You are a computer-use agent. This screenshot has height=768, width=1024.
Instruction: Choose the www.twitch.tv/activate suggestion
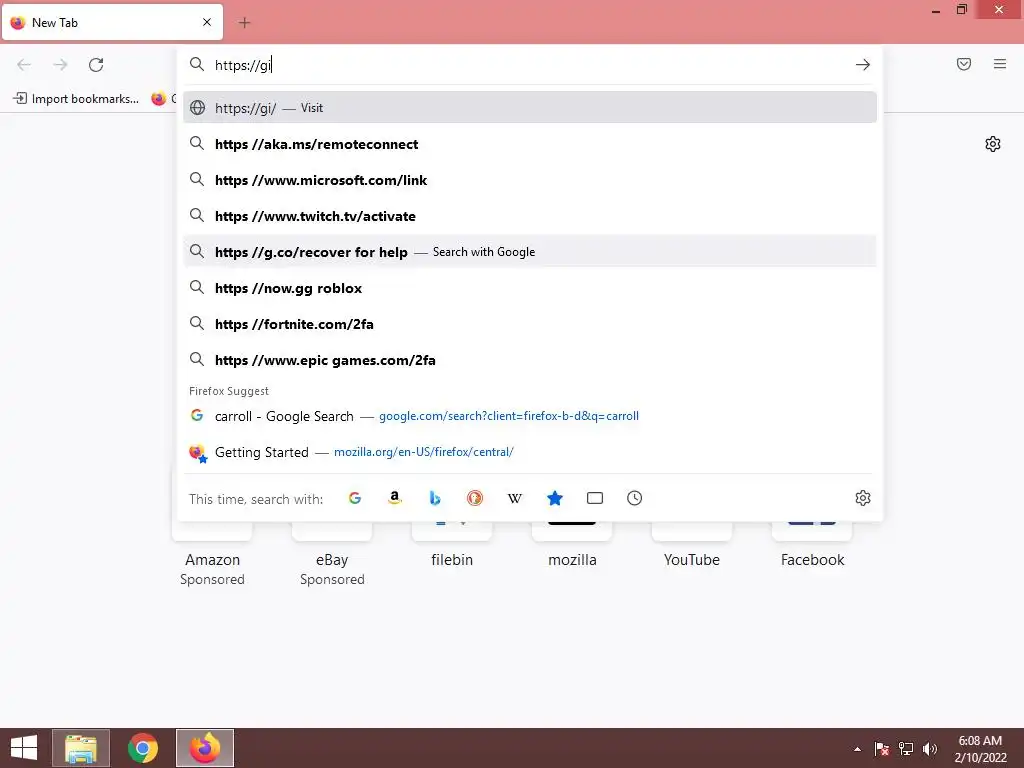530,216
